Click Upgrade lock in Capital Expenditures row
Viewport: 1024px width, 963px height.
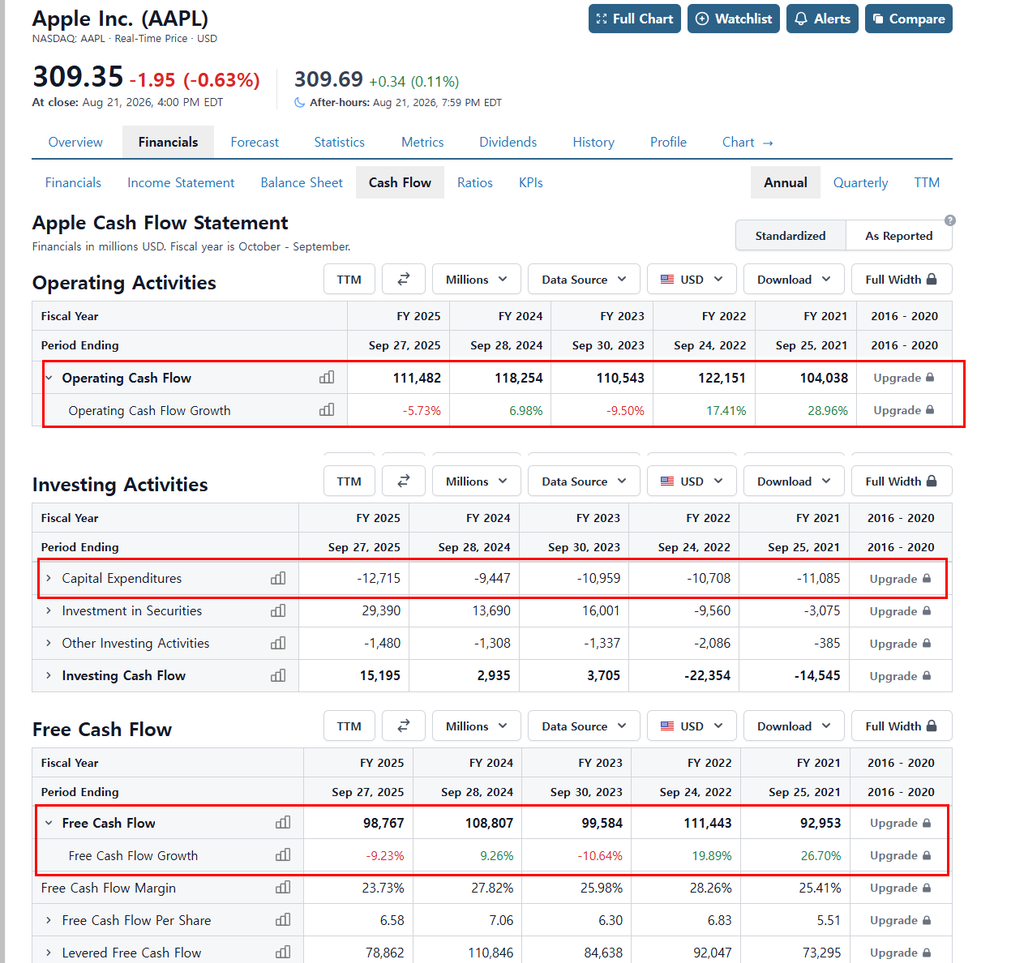pyautogui.click(x=900, y=578)
